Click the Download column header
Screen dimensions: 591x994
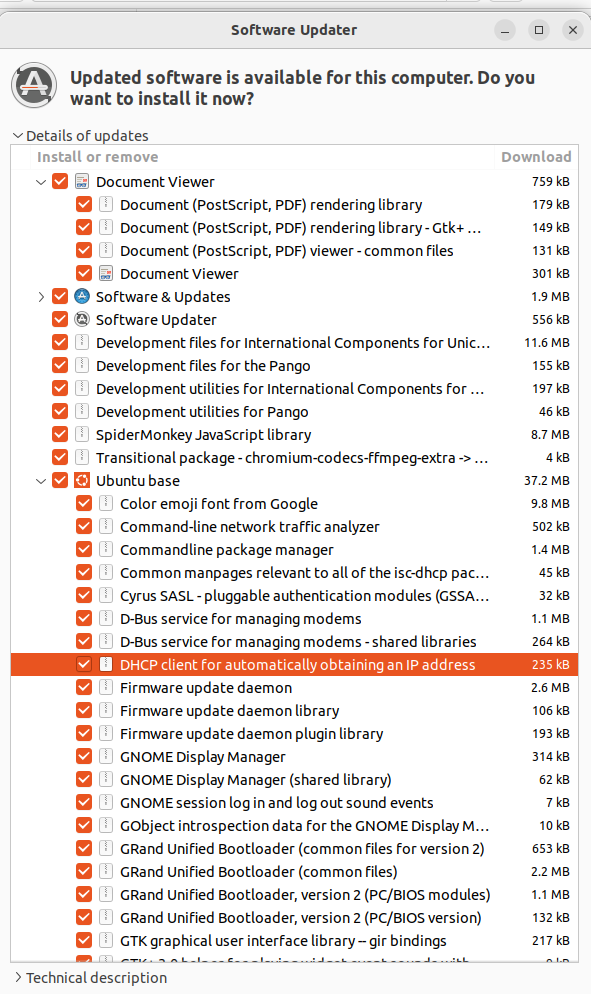click(x=536, y=157)
